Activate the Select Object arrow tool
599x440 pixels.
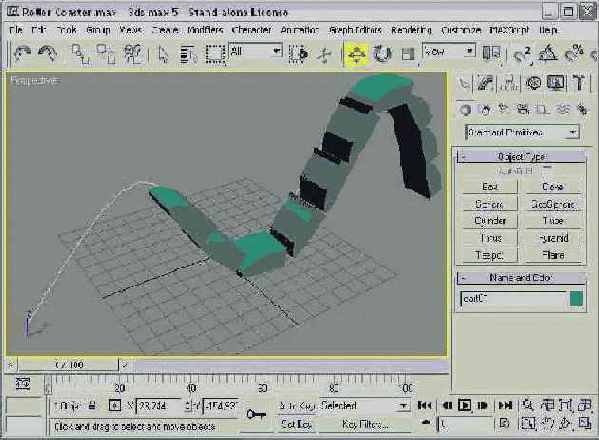pyautogui.click(x=163, y=54)
